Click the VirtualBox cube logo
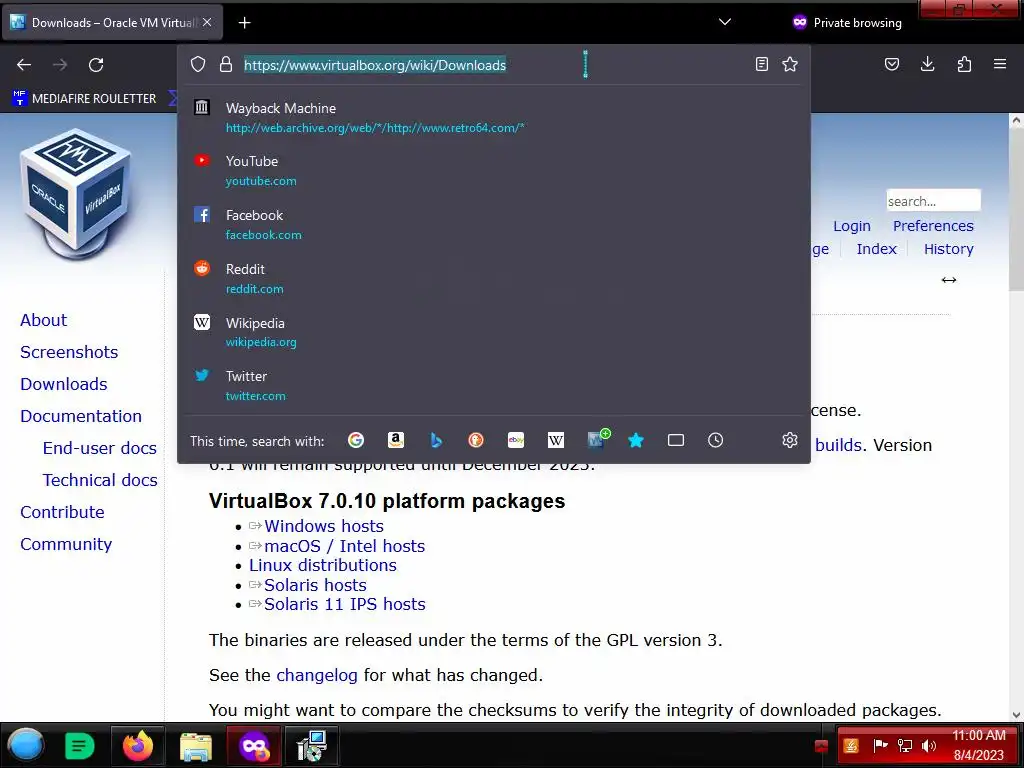 (x=76, y=193)
